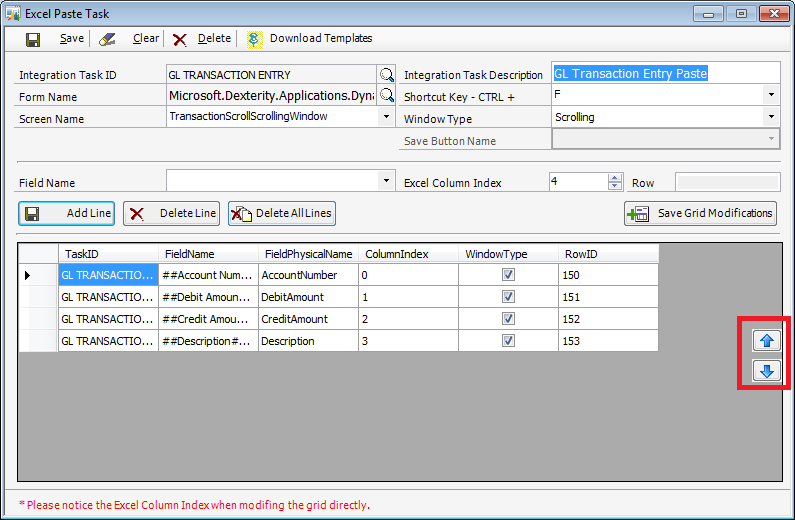Click Download Templates toolbar text
This screenshot has width=795, height=520.
click(x=321, y=39)
